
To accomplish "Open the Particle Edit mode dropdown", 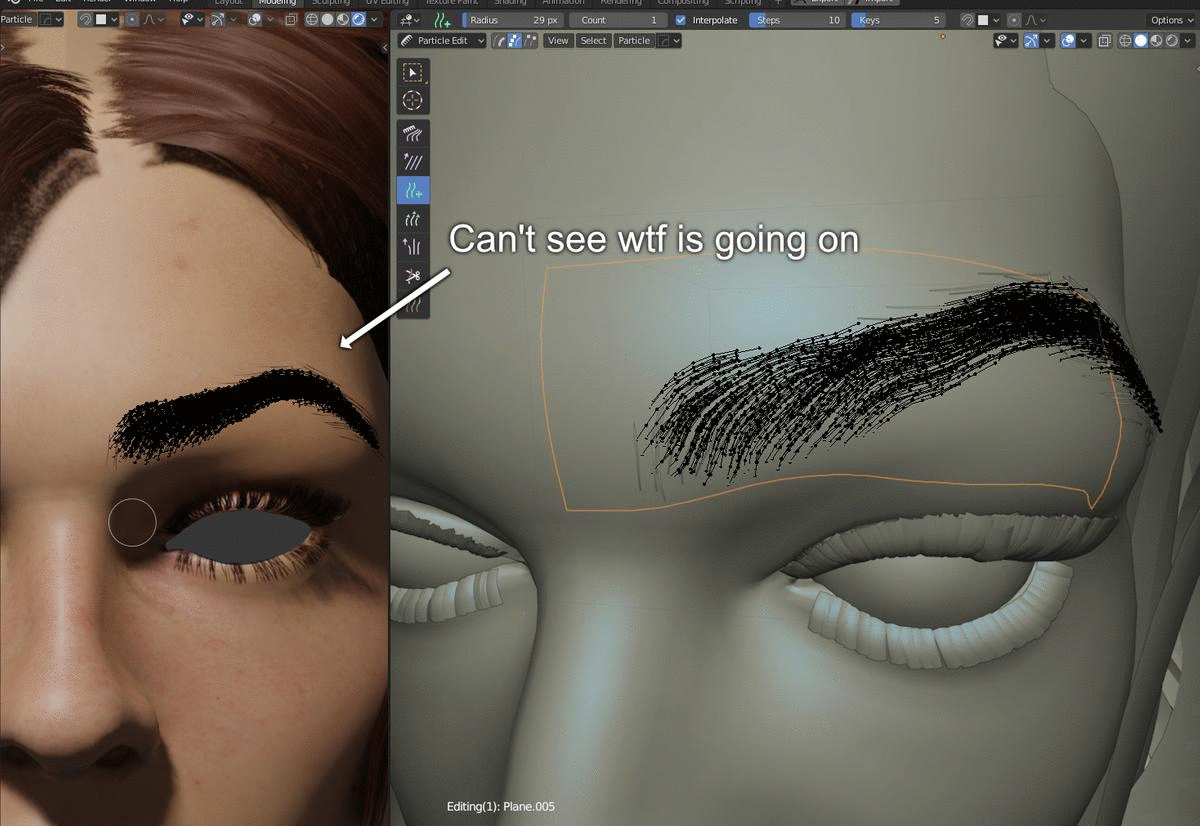I will pos(441,41).
